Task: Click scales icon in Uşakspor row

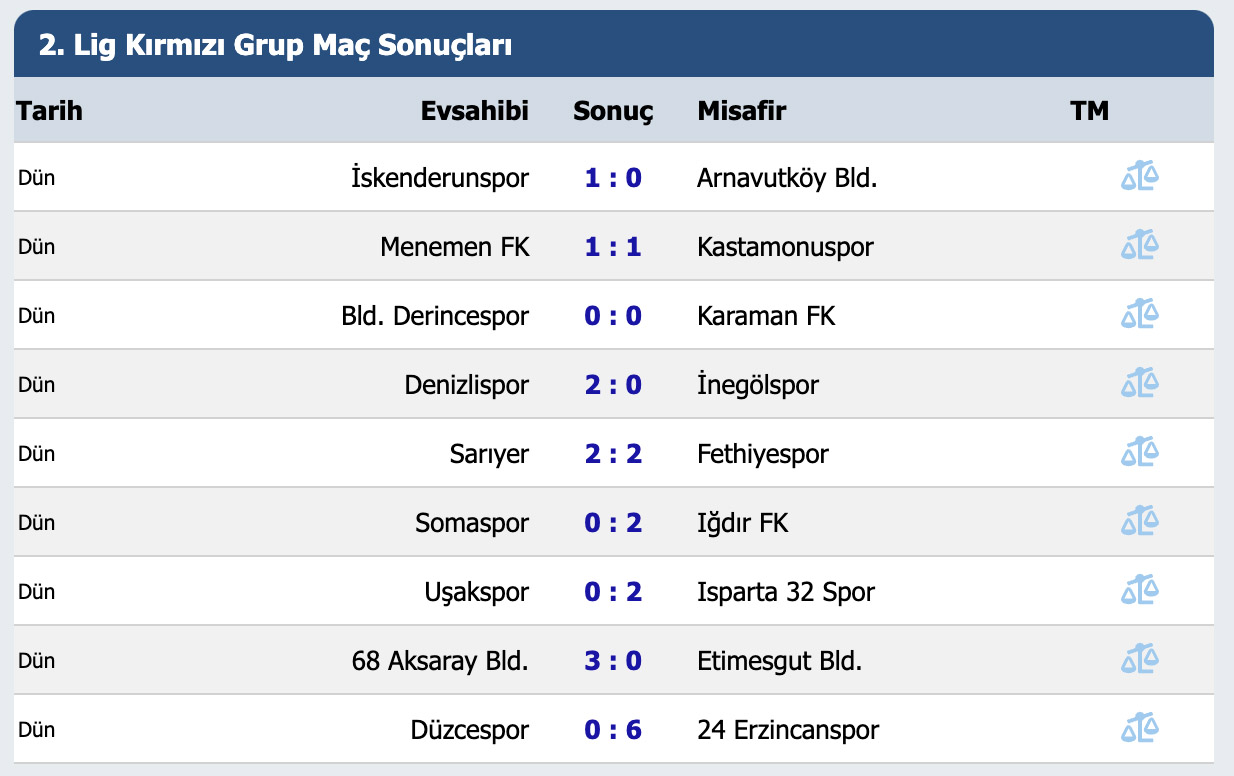Action: 1139,591
